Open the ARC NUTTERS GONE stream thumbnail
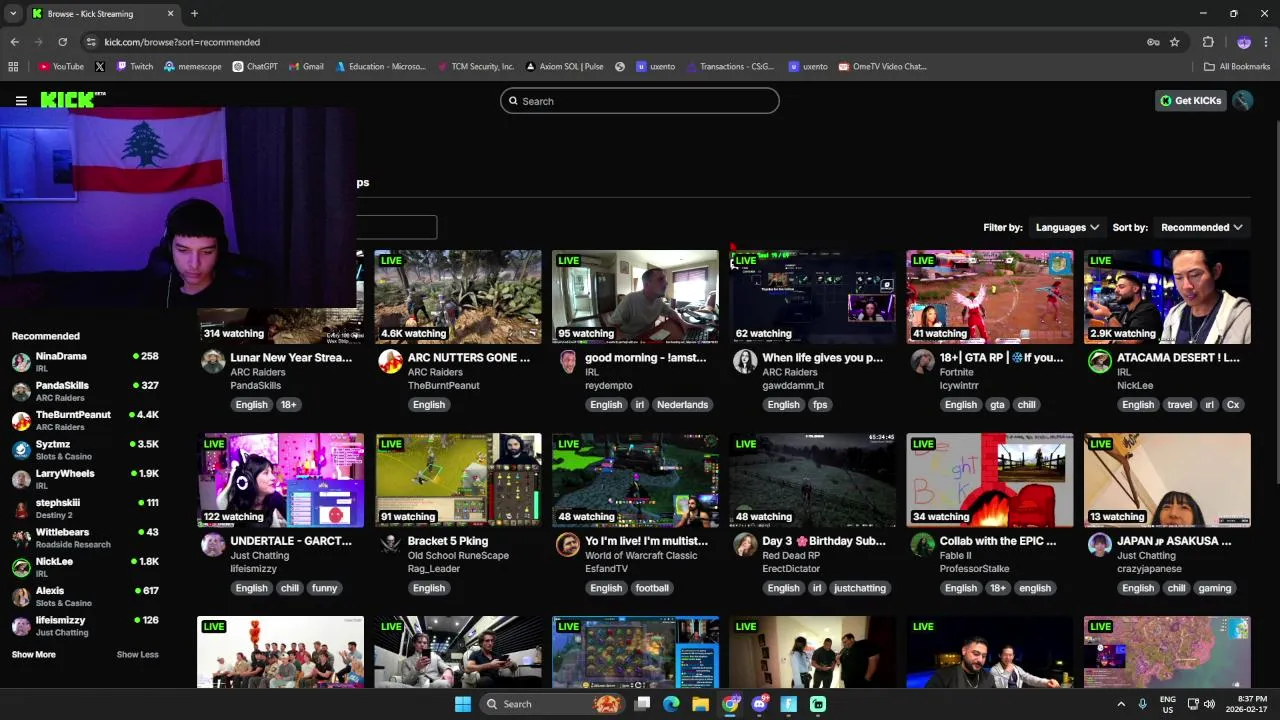Image resolution: width=1280 pixels, height=720 pixels. [458, 297]
